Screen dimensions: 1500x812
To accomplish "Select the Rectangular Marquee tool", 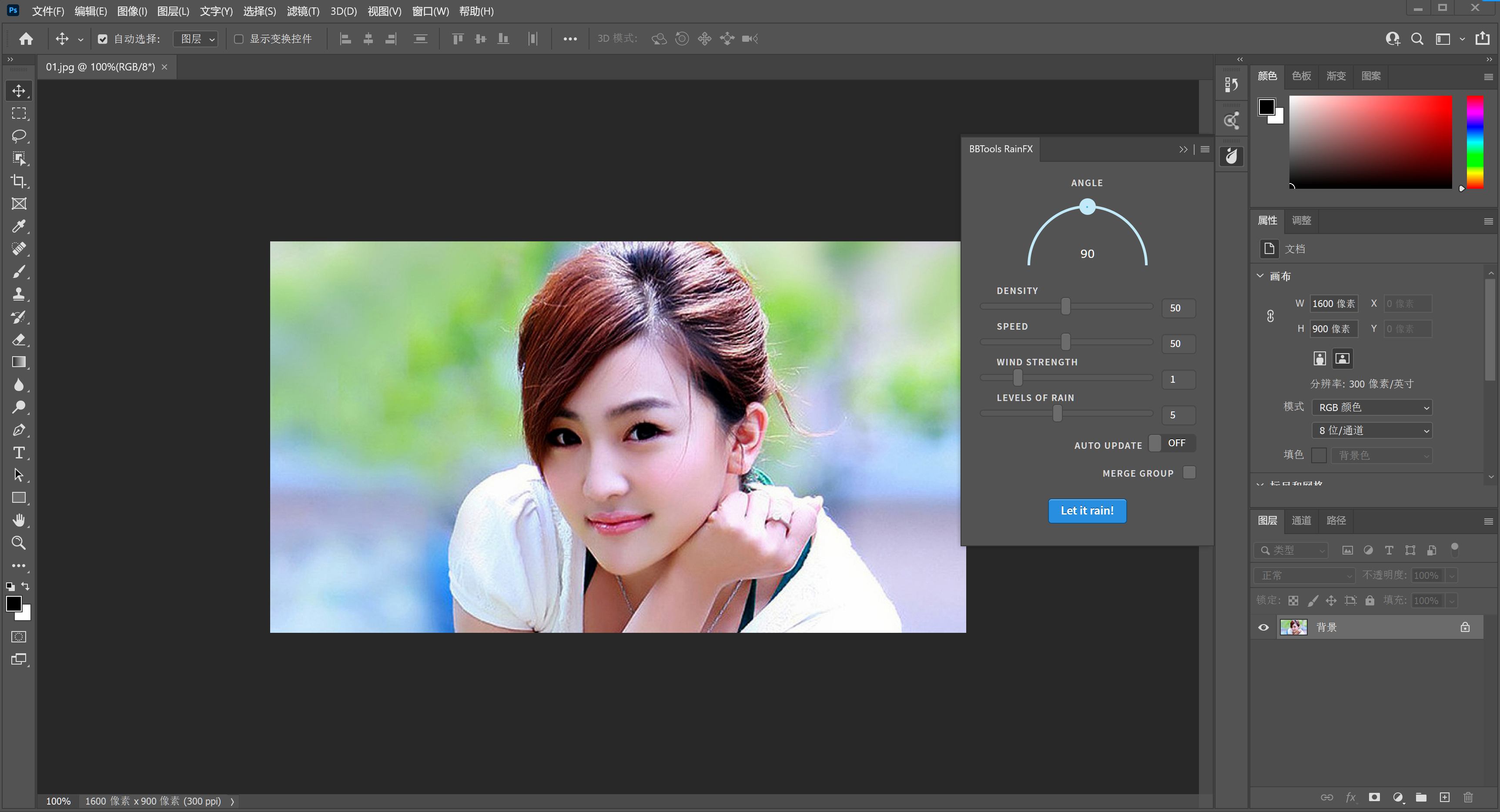I will [x=19, y=114].
